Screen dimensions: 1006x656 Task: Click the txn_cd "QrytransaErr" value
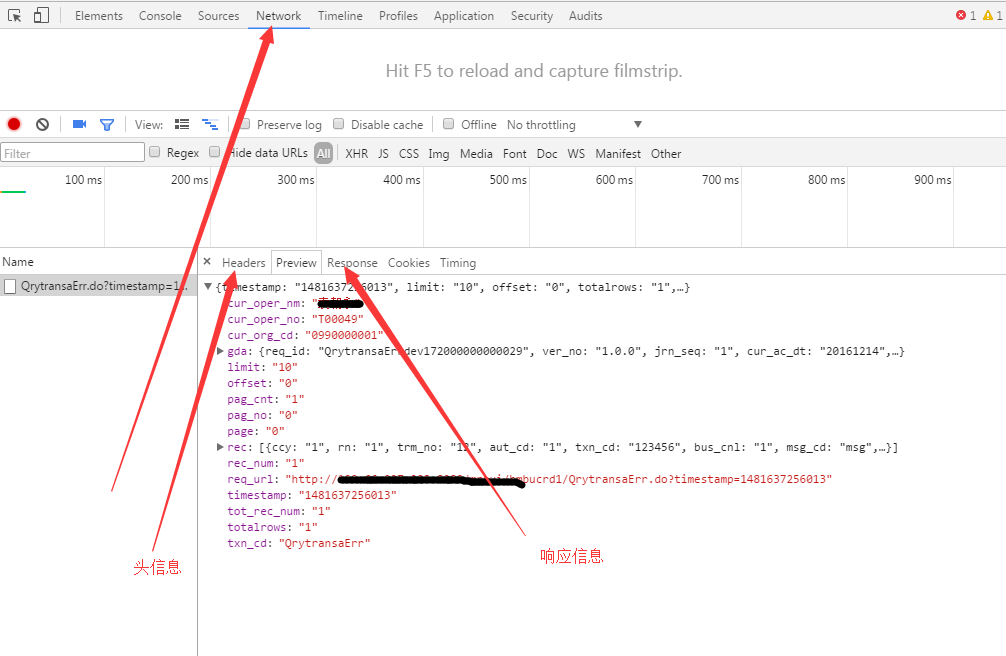(325, 543)
